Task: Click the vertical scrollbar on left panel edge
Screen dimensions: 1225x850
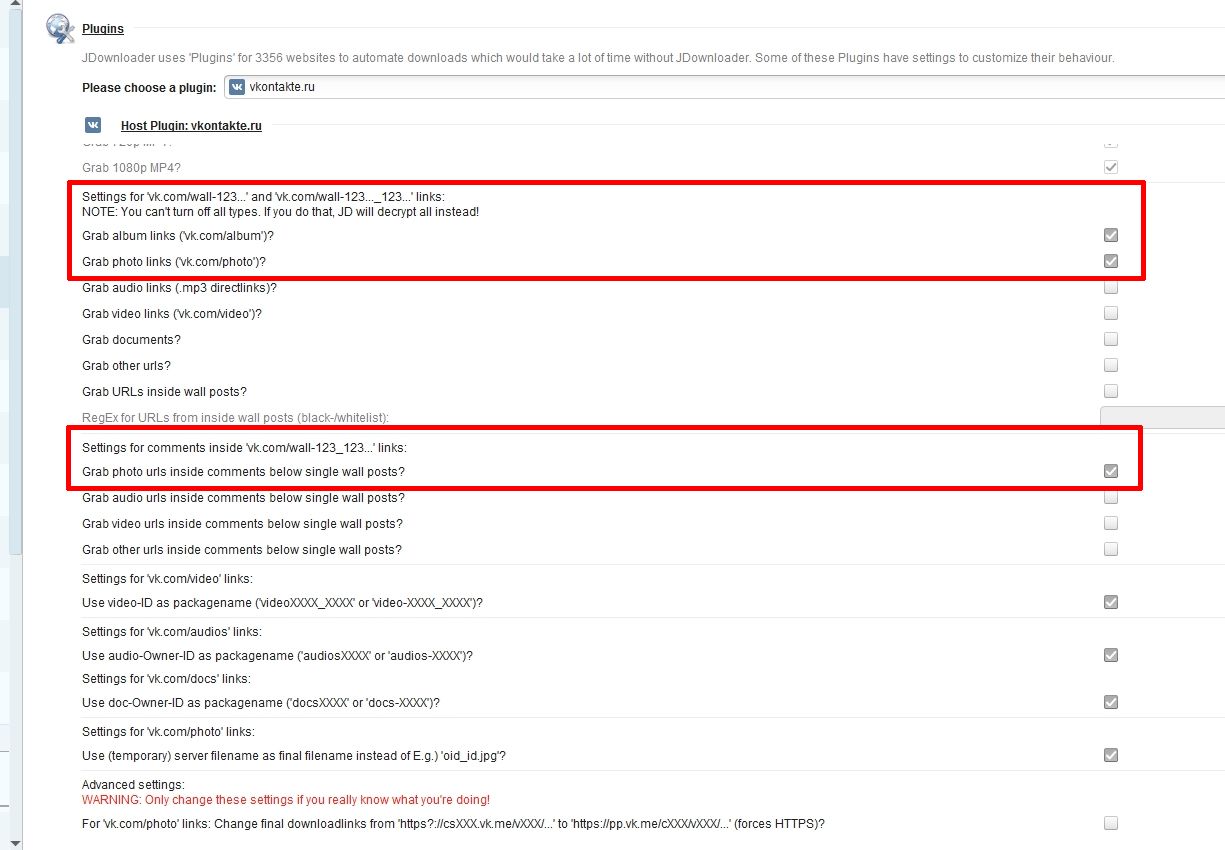Action: point(14,280)
